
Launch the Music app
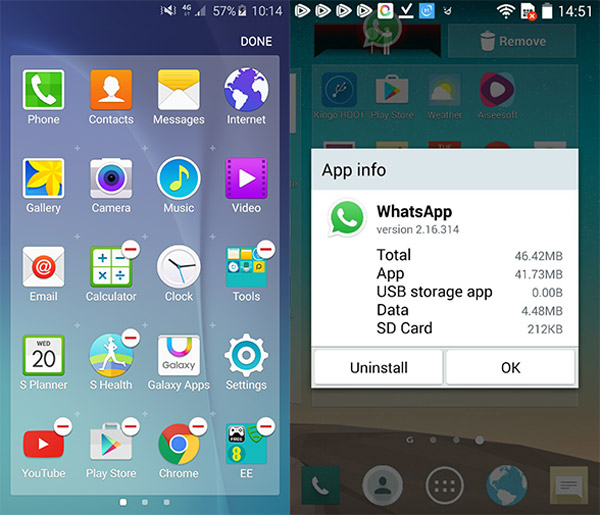point(179,178)
